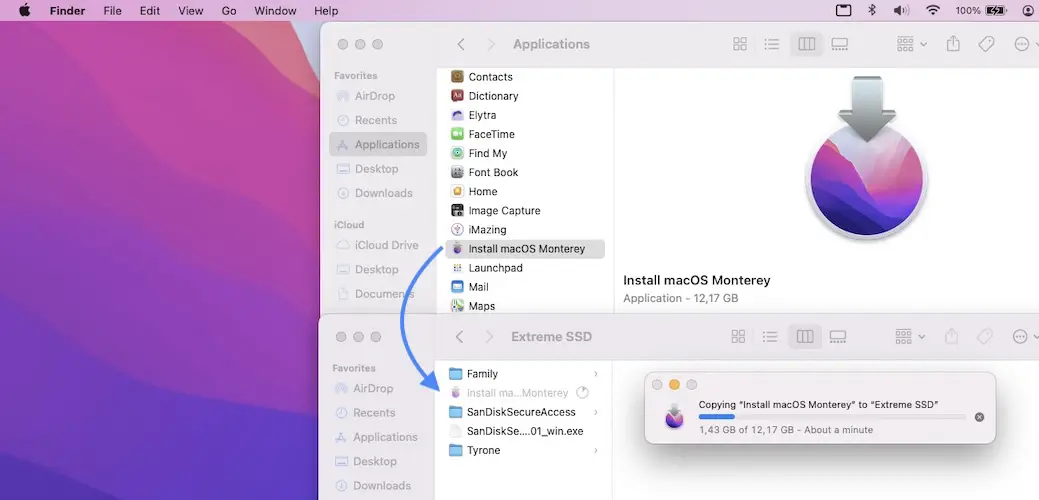Open AirDrop in the top Finder sidebar

[374, 96]
